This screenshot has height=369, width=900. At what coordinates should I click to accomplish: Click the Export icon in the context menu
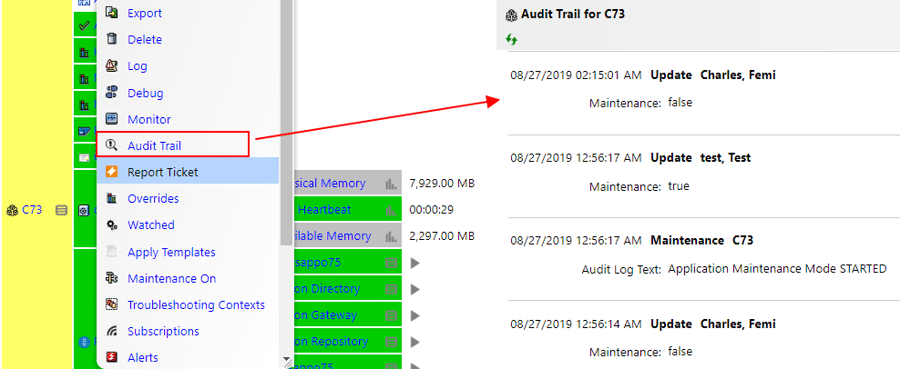pyautogui.click(x=112, y=13)
